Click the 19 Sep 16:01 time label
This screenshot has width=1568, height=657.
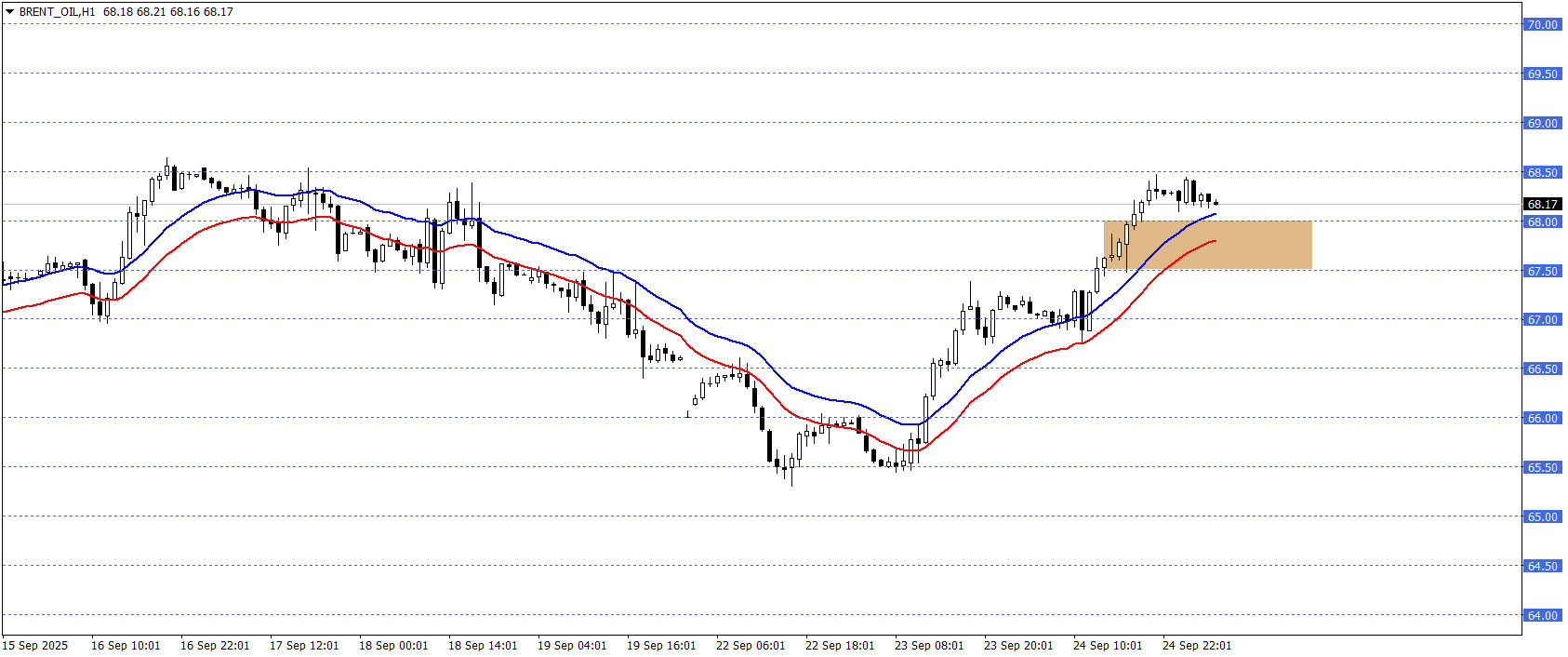(661, 645)
